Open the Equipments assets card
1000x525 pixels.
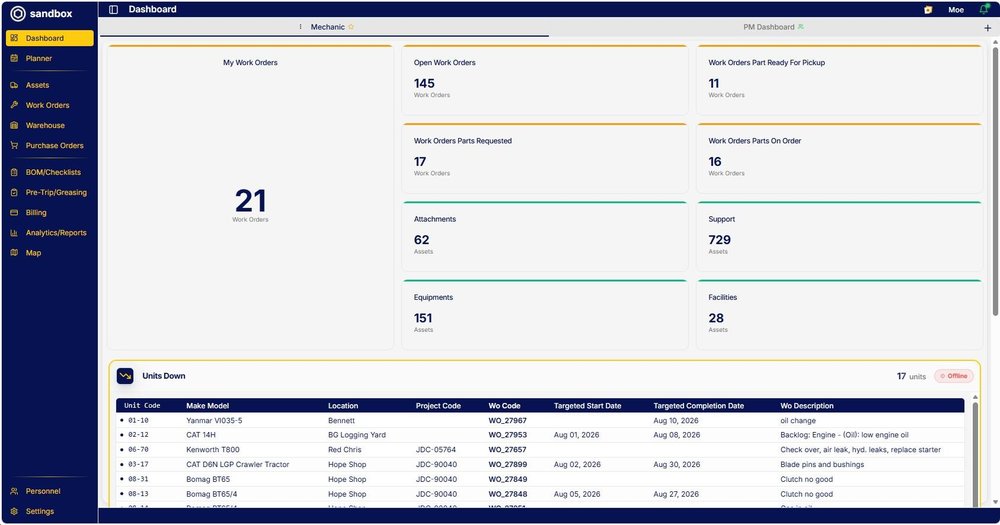click(x=545, y=315)
